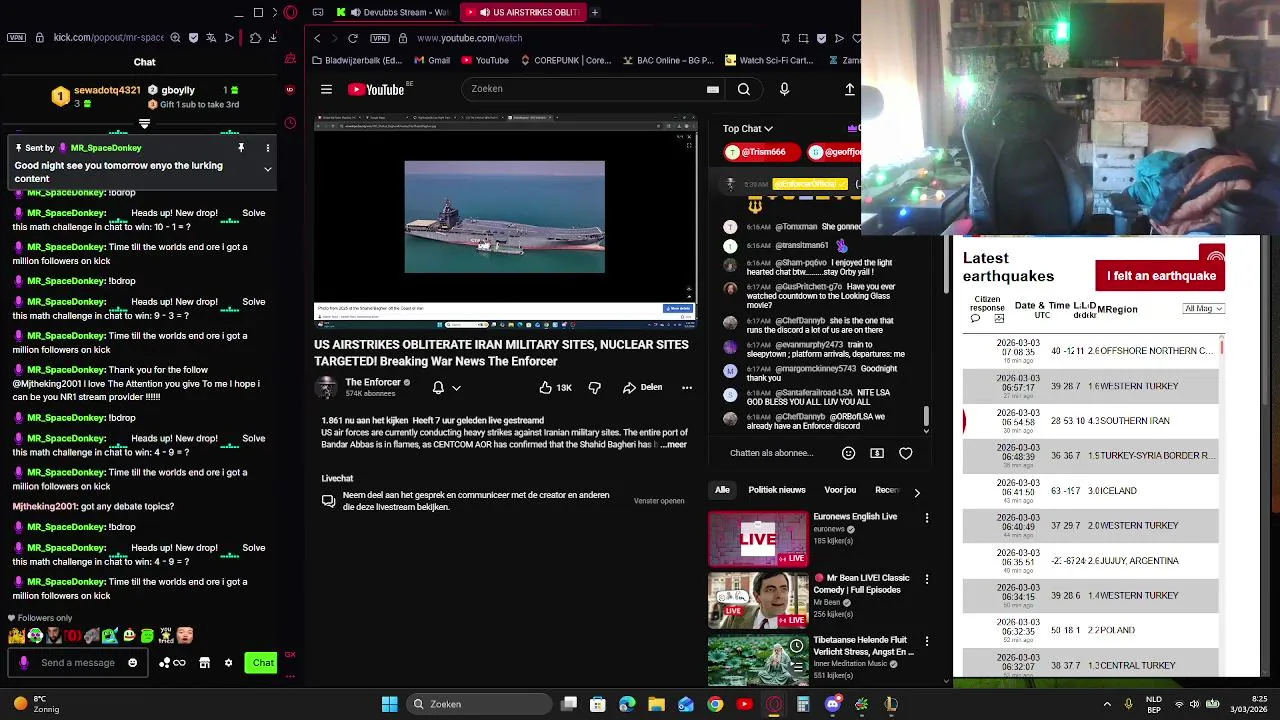Screen dimensions: 1280x720
Task: Open Windows Start menu
Action: (389, 704)
